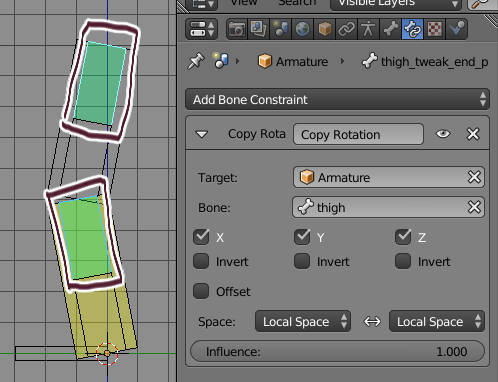
Task: Open the properties editor type selector
Action: pyautogui.click(x=202, y=29)
